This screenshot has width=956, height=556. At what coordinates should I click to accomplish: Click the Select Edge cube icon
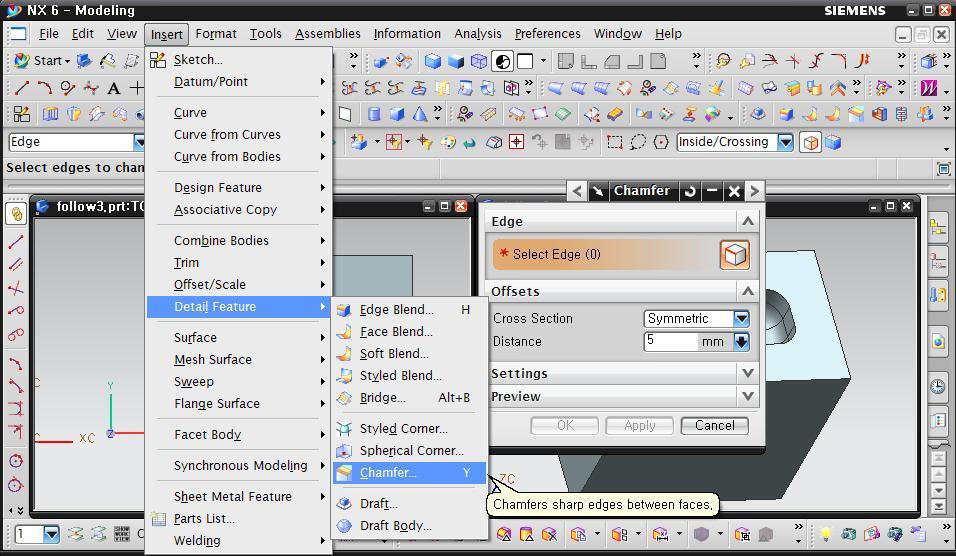click(734, 254)
